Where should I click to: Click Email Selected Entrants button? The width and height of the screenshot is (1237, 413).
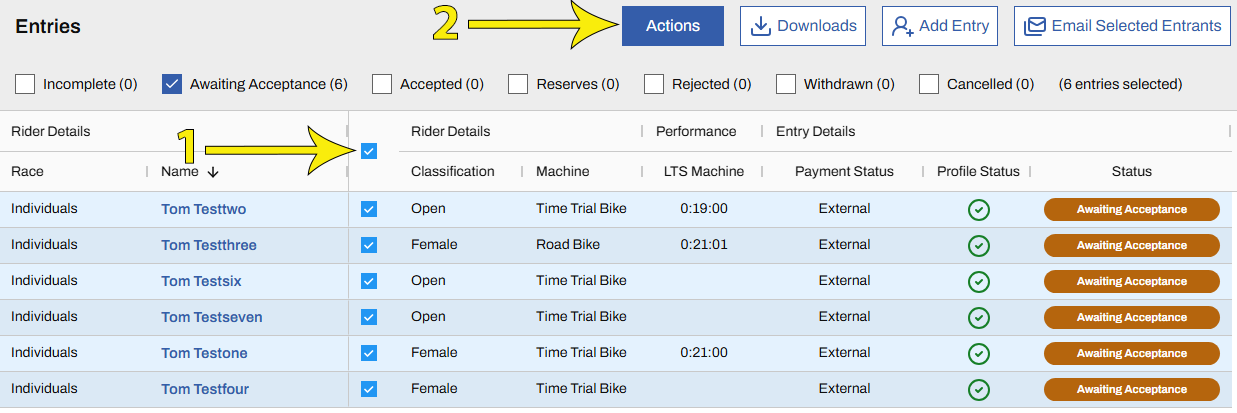1122,26
